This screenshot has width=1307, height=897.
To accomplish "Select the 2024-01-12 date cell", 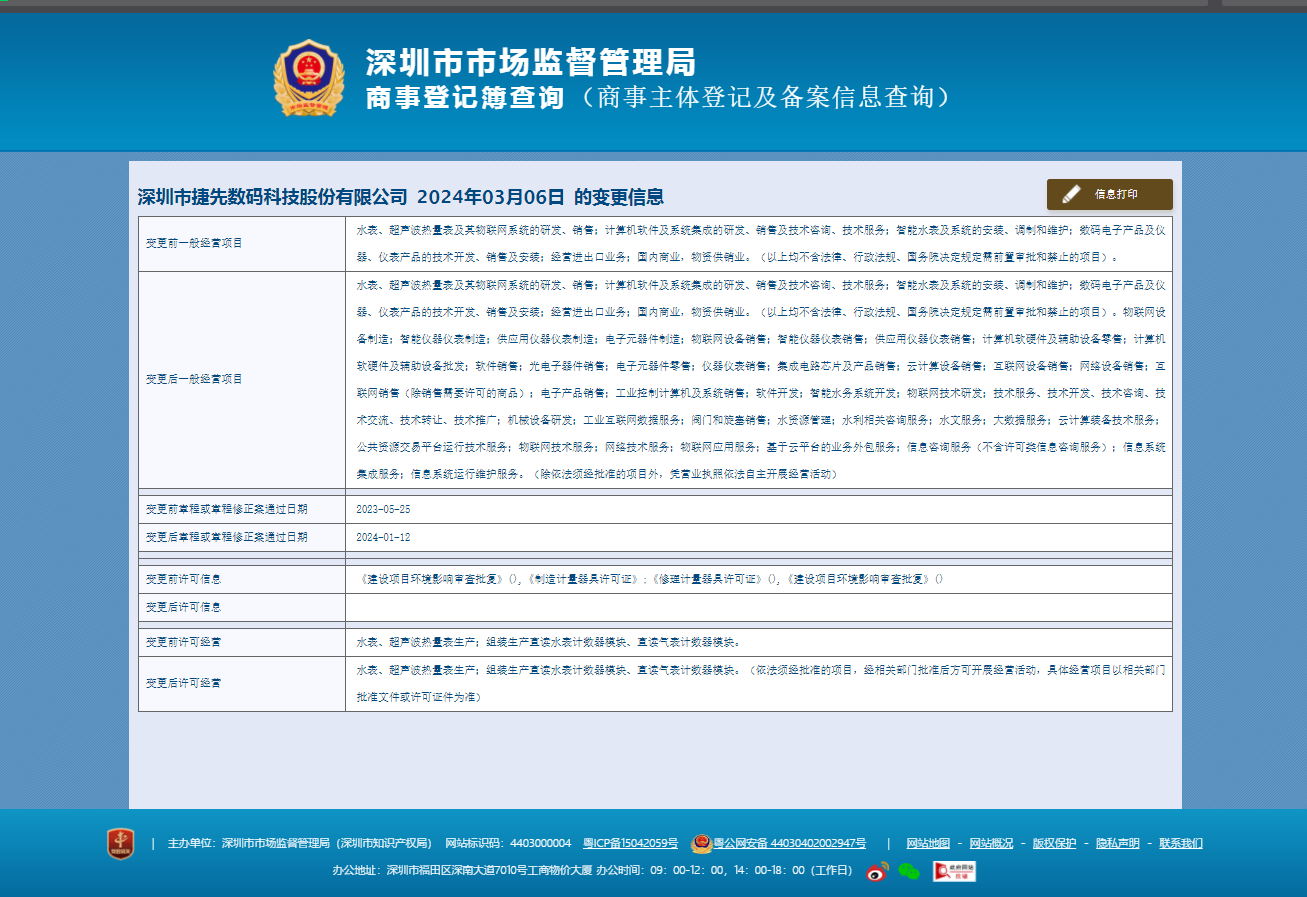I will click(x=383, y=537).
